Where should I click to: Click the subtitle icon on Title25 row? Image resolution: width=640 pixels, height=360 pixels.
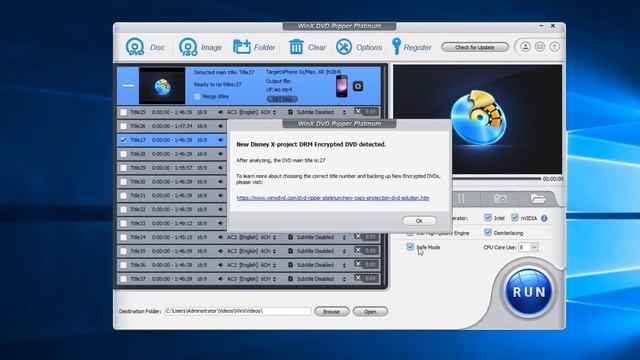tap(290, 112)
